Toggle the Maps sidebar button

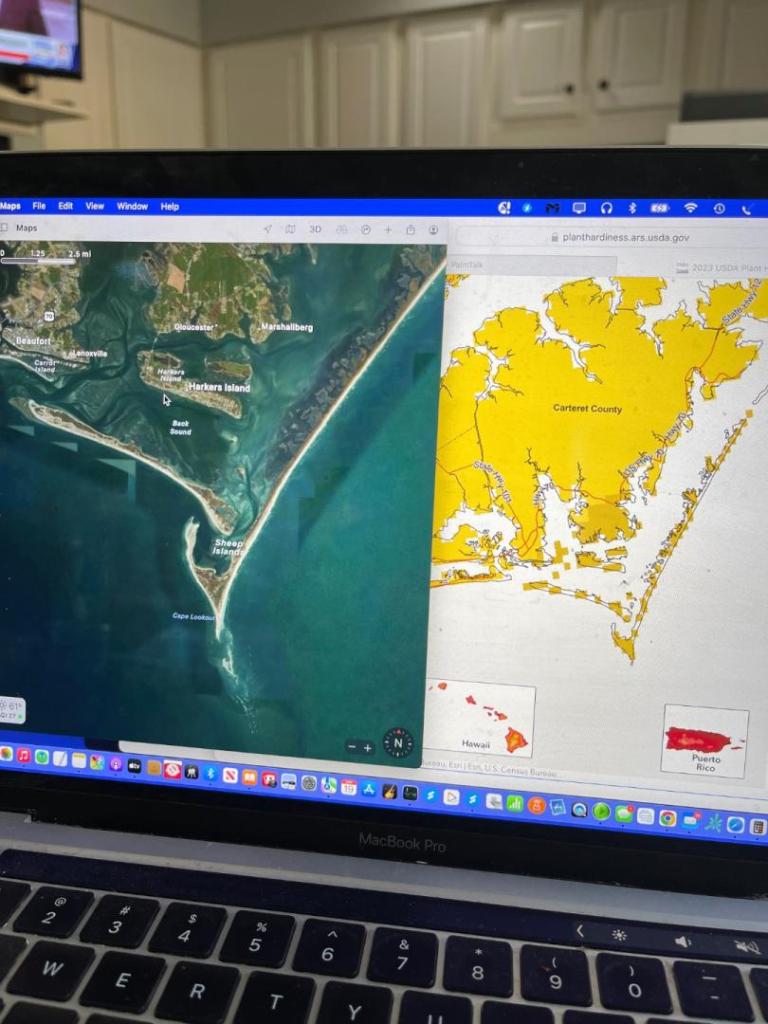4,227
